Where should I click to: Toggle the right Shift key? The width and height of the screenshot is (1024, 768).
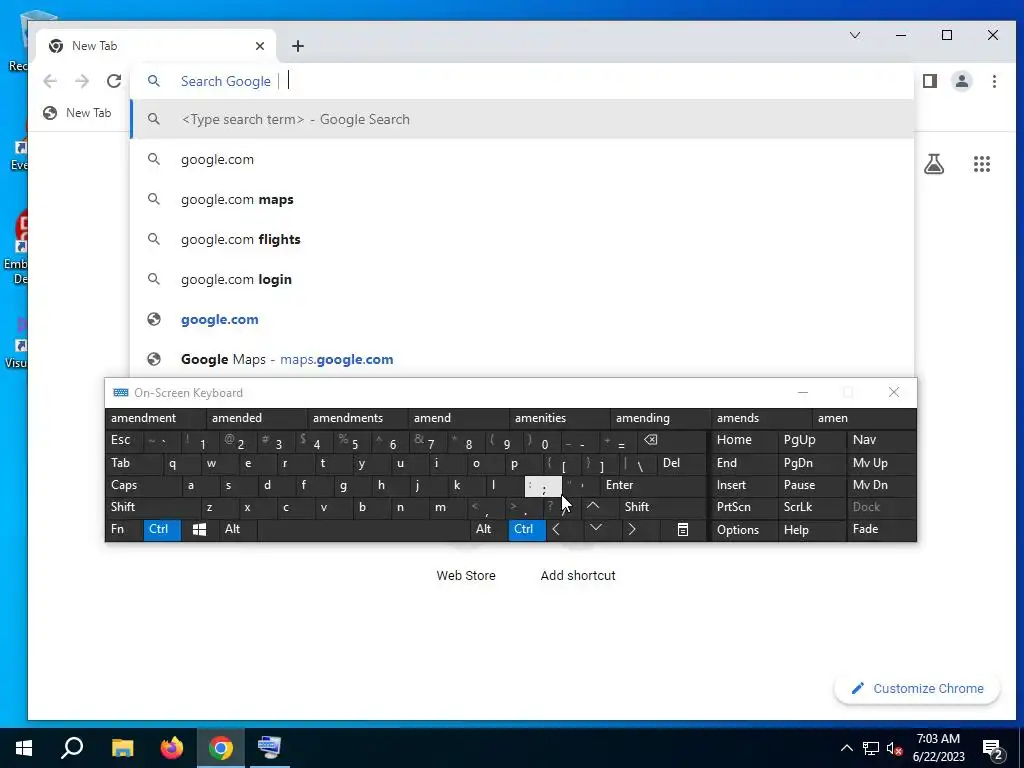click(662, 507)
